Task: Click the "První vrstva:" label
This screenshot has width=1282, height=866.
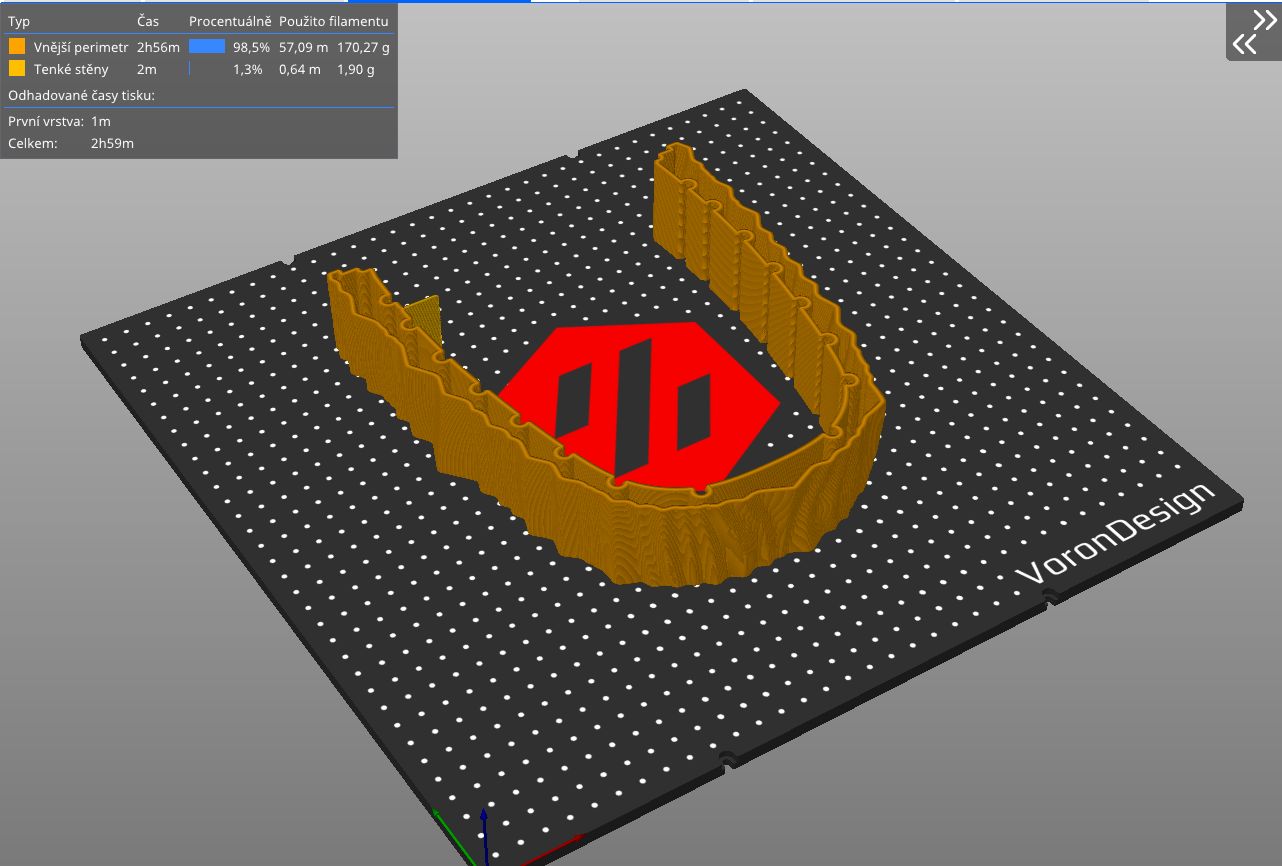Action: click(x=46, y=121)
